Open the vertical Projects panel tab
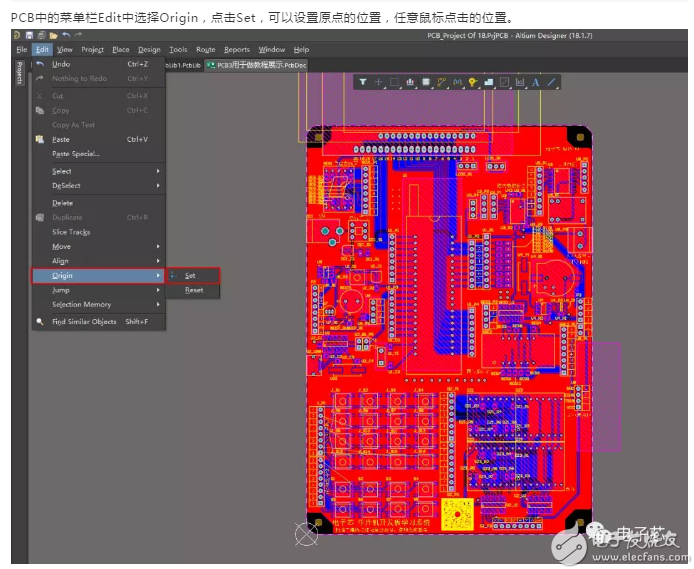Screen dimensions: 694x569 point(19,73)
